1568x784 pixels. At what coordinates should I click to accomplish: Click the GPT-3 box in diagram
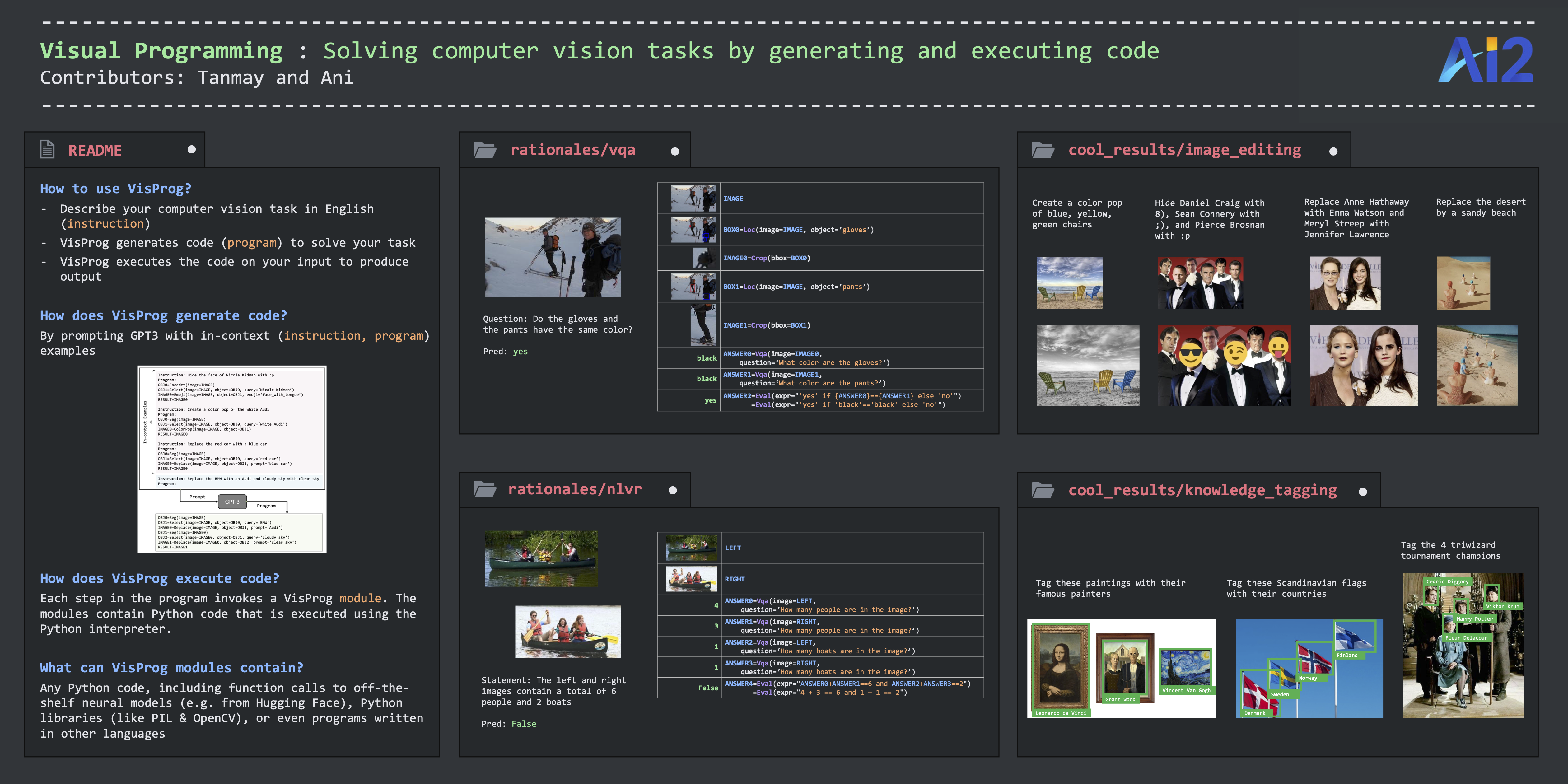tap(232, 502)
